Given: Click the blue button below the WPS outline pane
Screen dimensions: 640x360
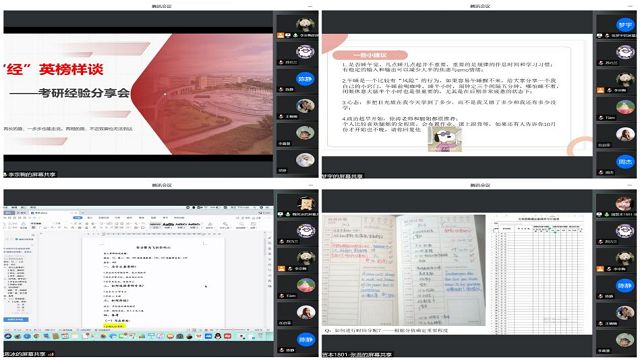Looking at the screenshot, I should pos(16,319).
